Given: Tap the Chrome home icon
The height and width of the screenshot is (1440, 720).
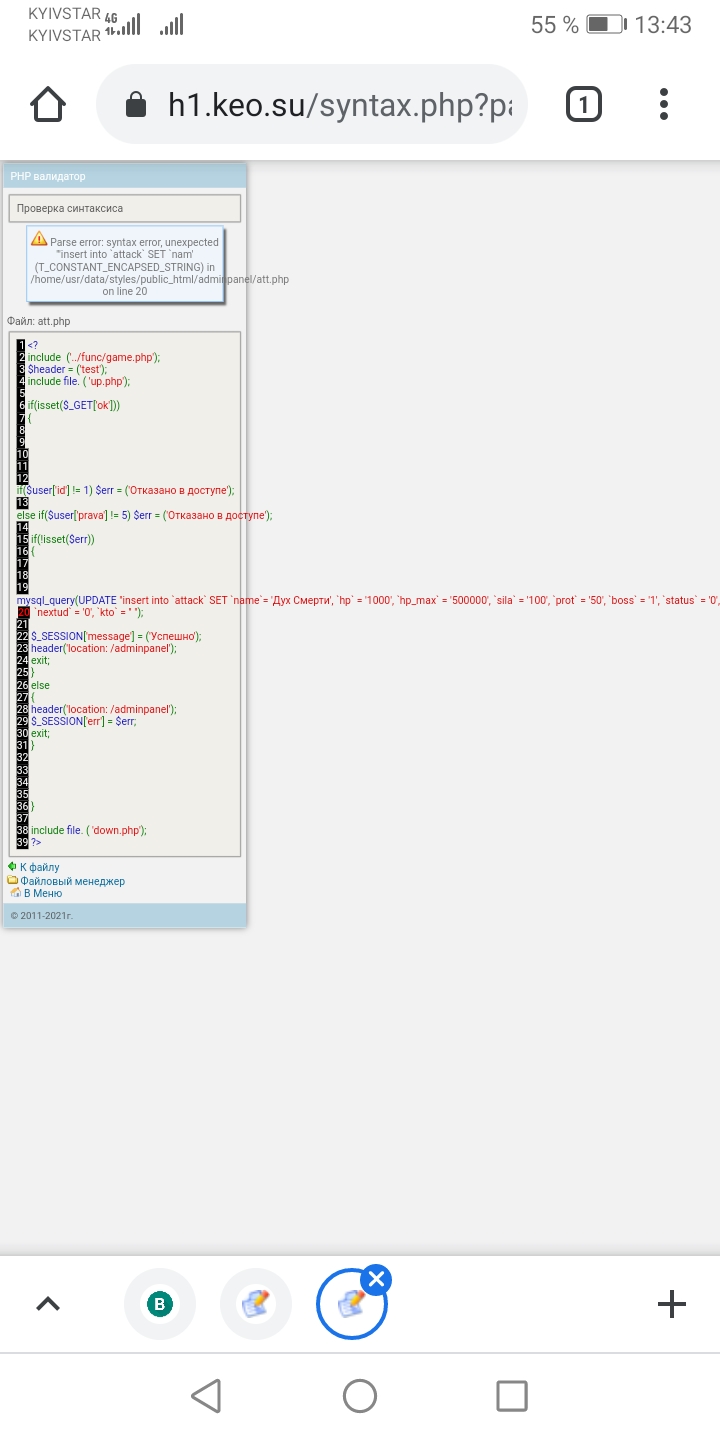Looking at the screenshot, I should (x=48, y=104).
